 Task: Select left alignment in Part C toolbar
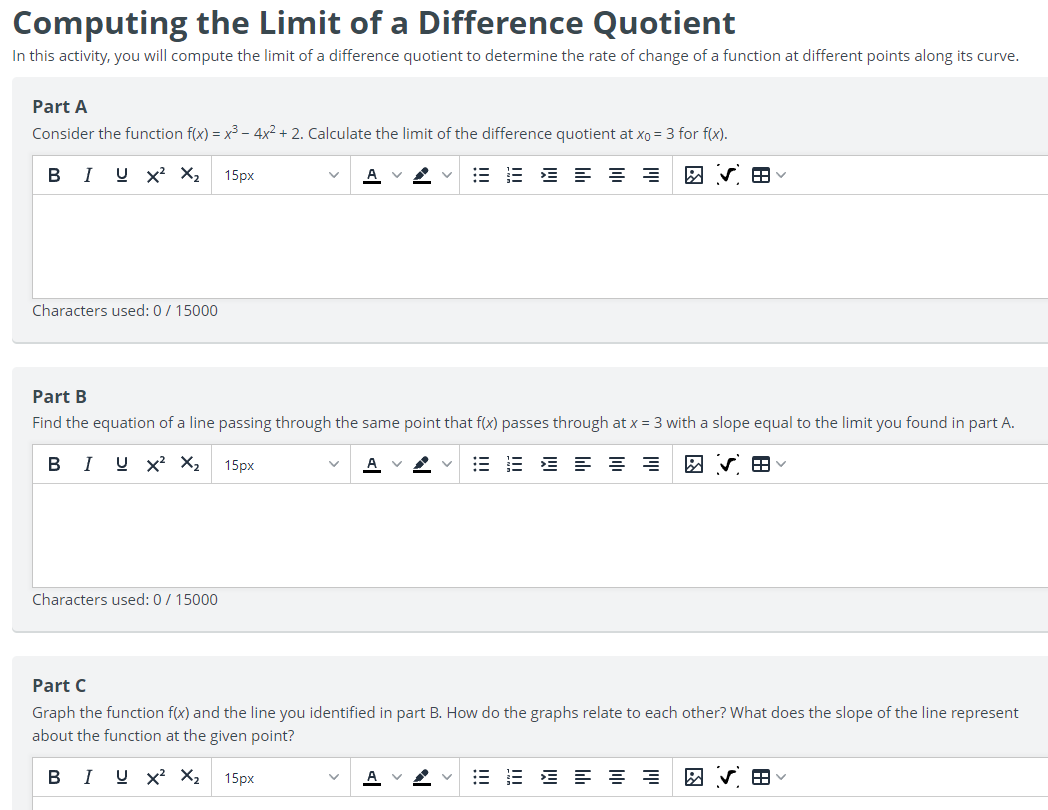tap(582, 777)
